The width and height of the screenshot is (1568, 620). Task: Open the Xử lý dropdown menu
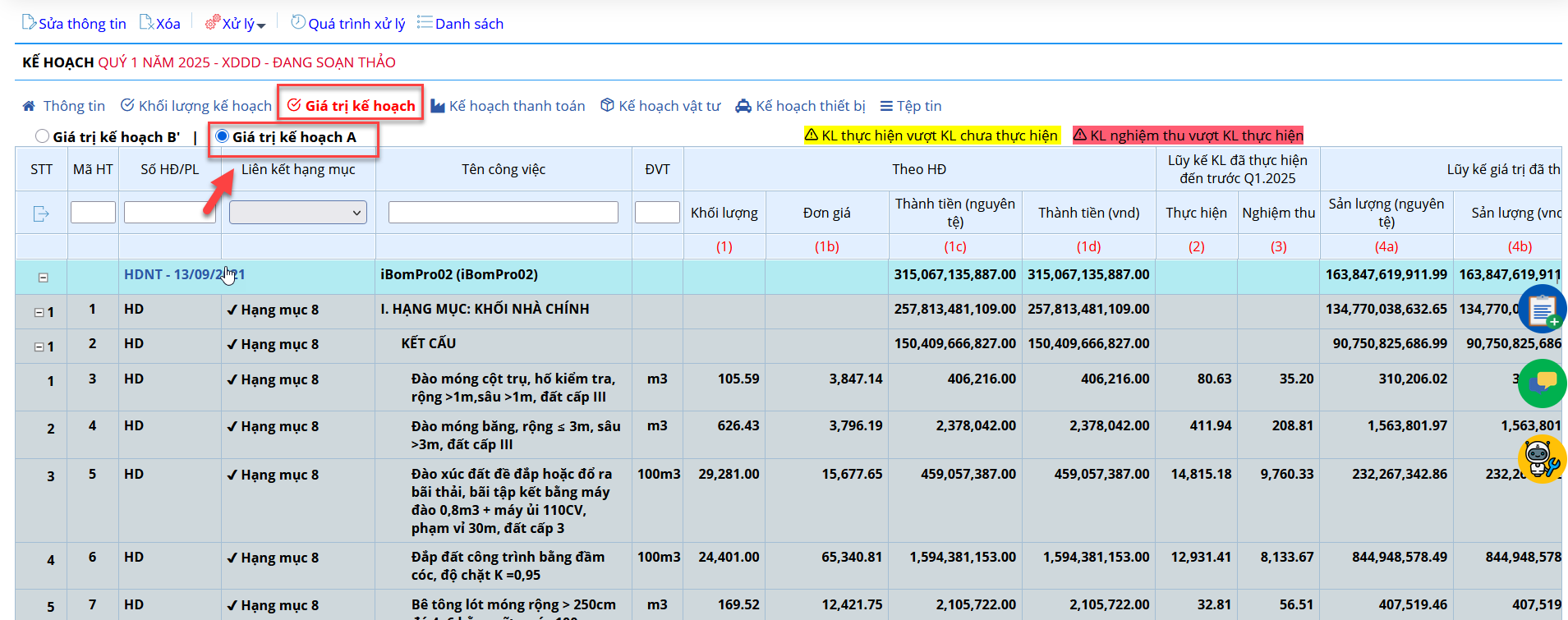236,24
